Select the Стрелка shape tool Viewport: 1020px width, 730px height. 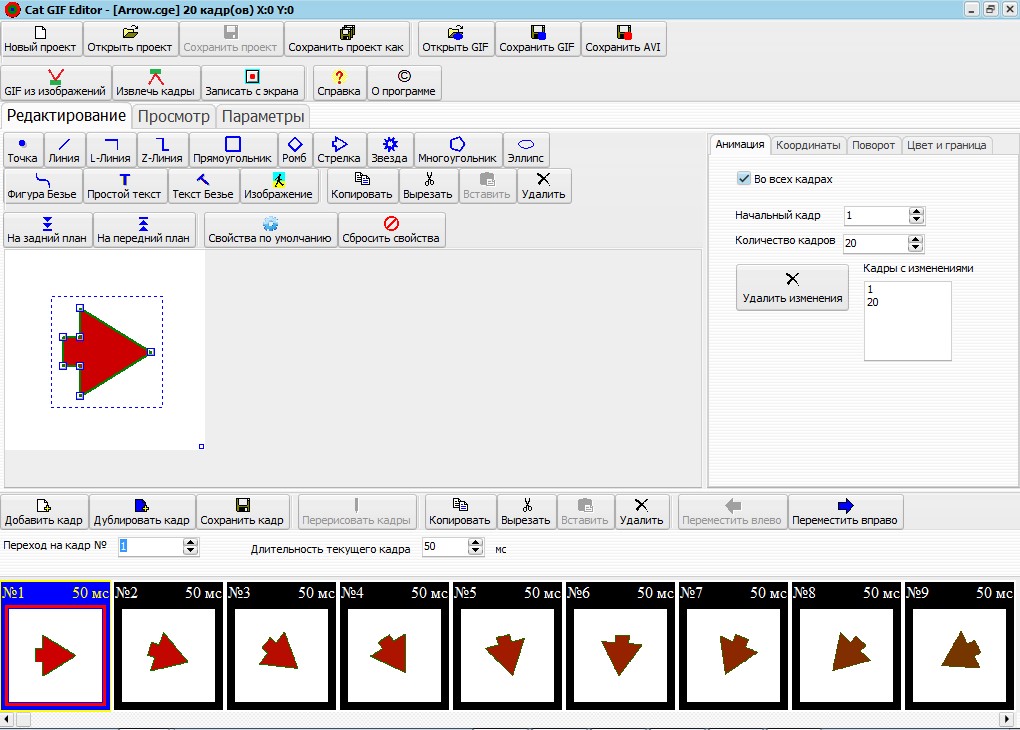click(x=339, y=150)
